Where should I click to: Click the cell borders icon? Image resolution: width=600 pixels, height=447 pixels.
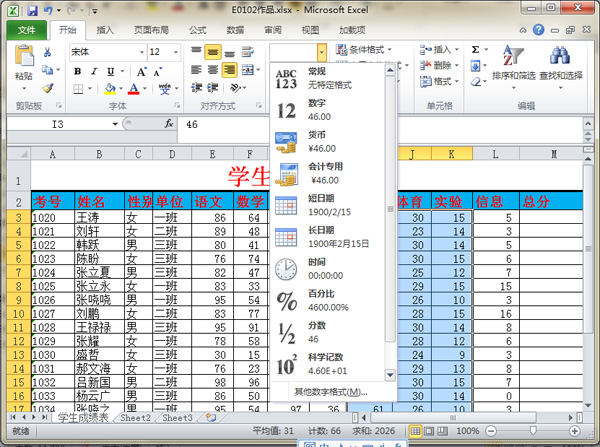point(78,89)
